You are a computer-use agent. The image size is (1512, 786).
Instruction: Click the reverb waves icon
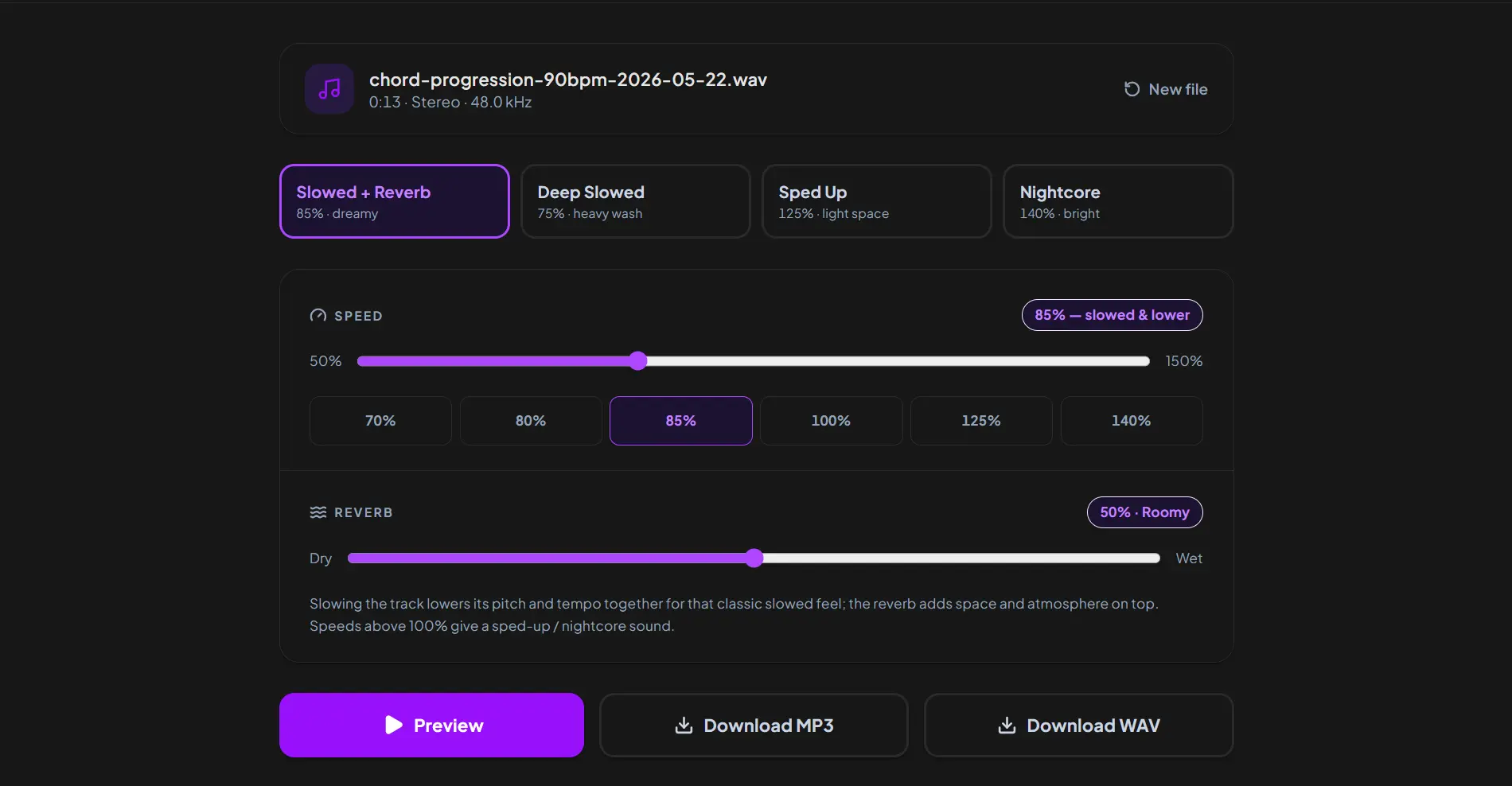(318, 512)
